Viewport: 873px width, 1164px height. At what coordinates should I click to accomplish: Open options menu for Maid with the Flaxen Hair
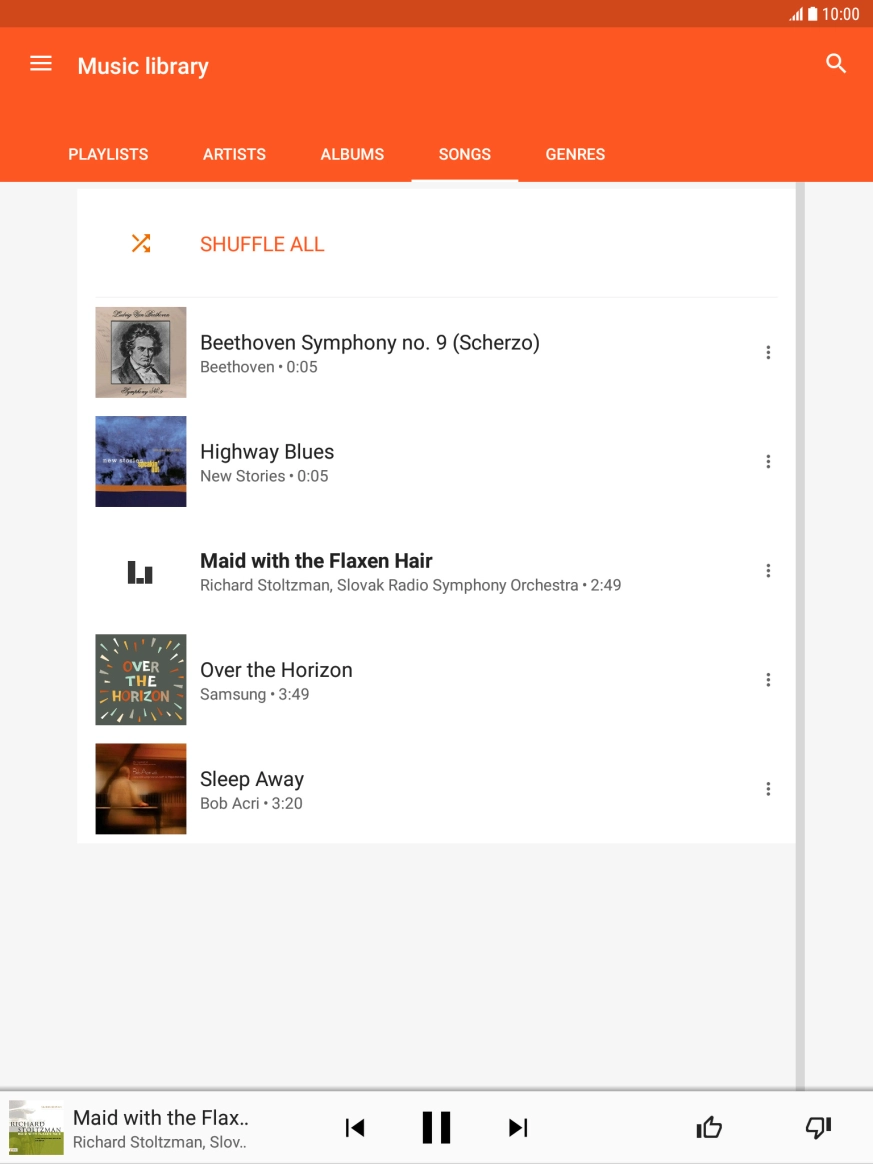click(x=768, y=570)
